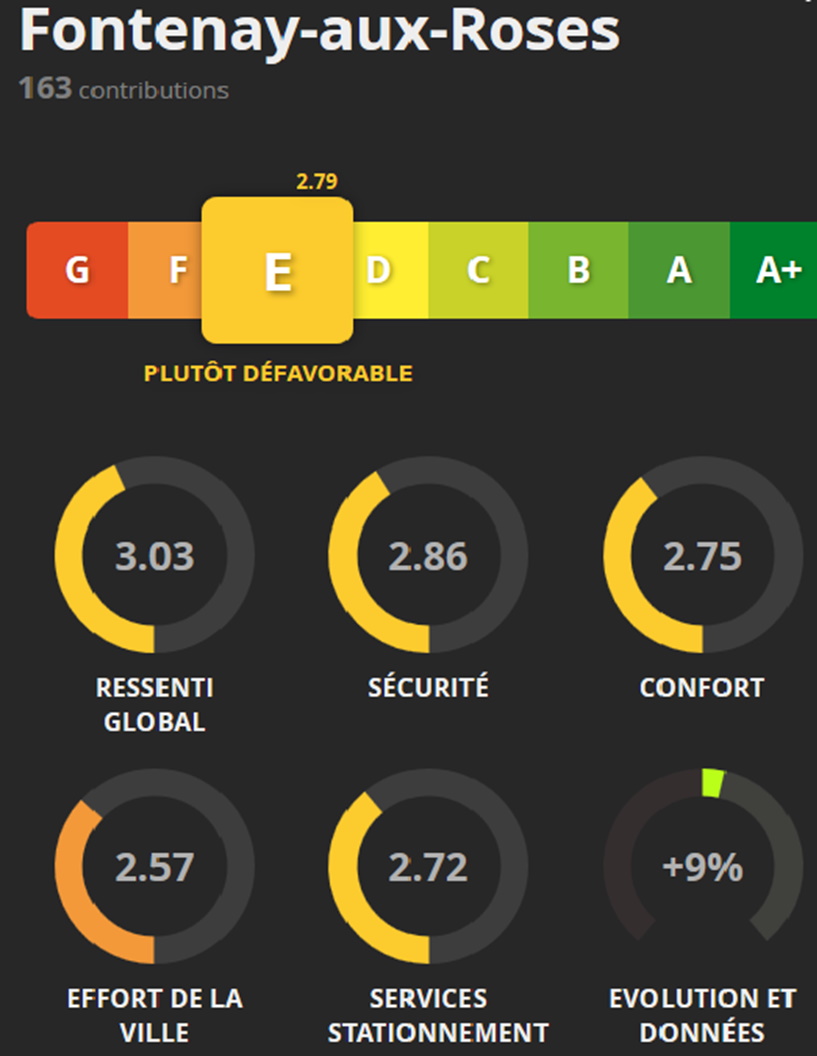Click the 163 contributions text
The width and height of the screenshot is (817, 1056).
[124, 89]
